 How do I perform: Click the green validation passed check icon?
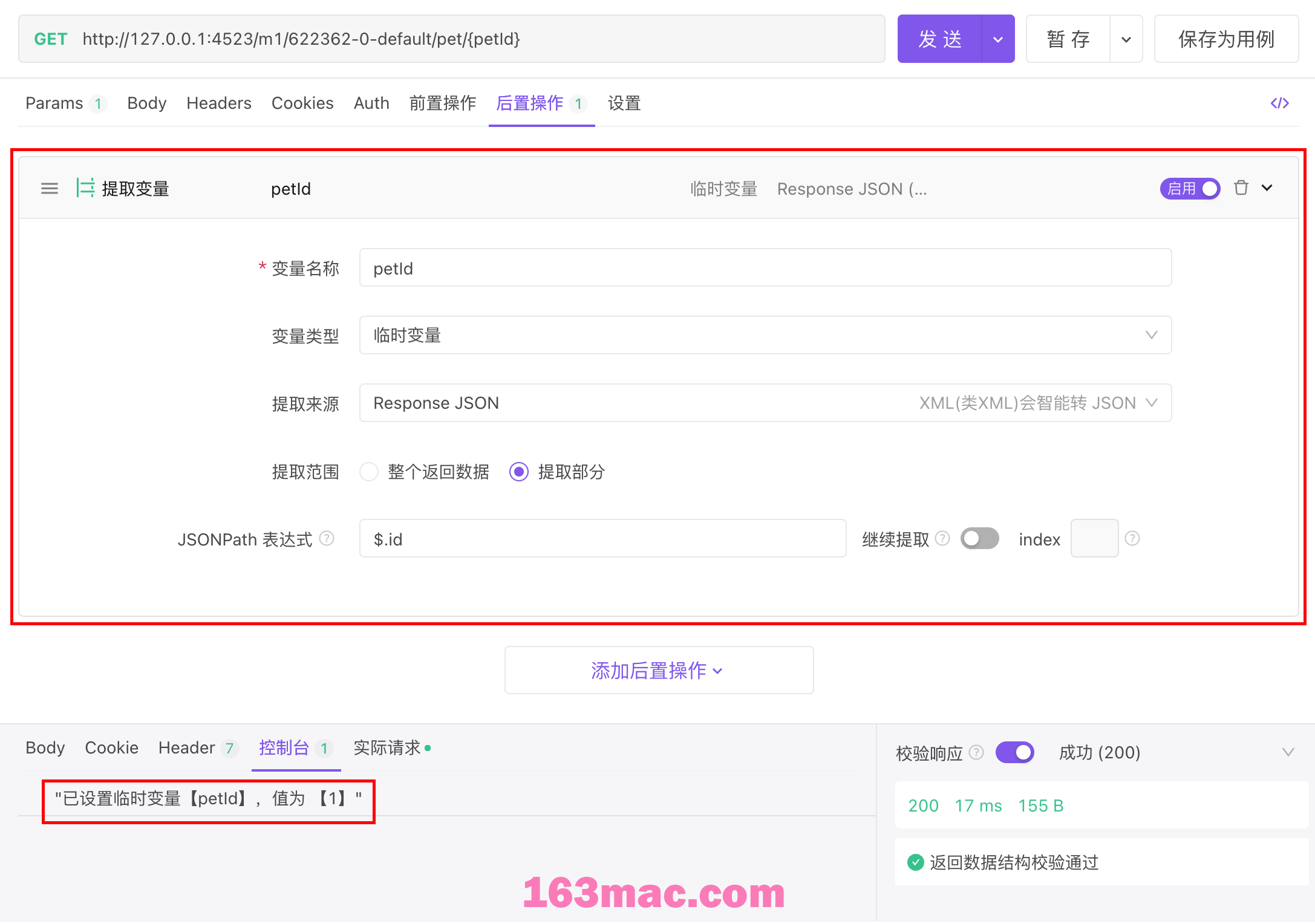(916, 862)
